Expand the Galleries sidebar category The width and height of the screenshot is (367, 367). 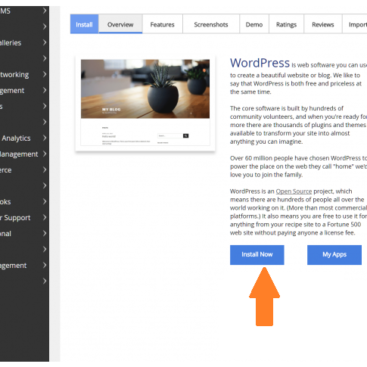point(45,43)
